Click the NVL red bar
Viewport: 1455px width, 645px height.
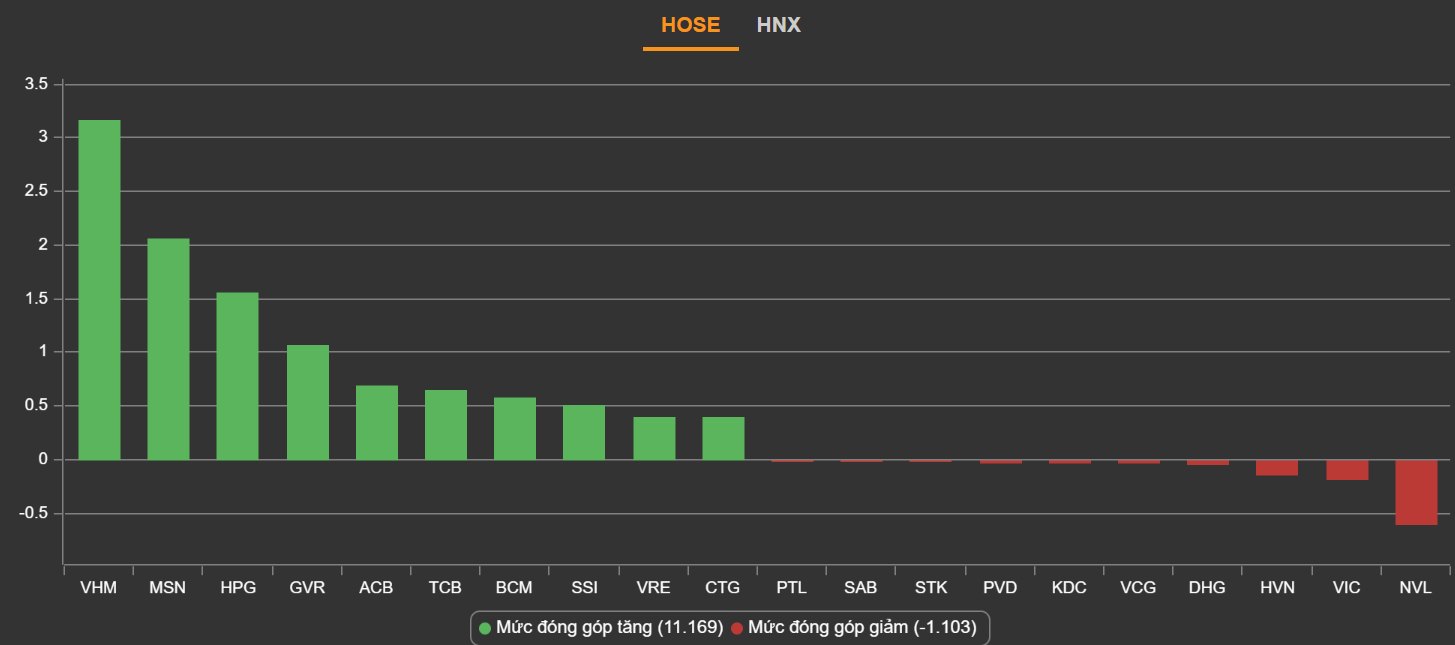point(1416,492)
